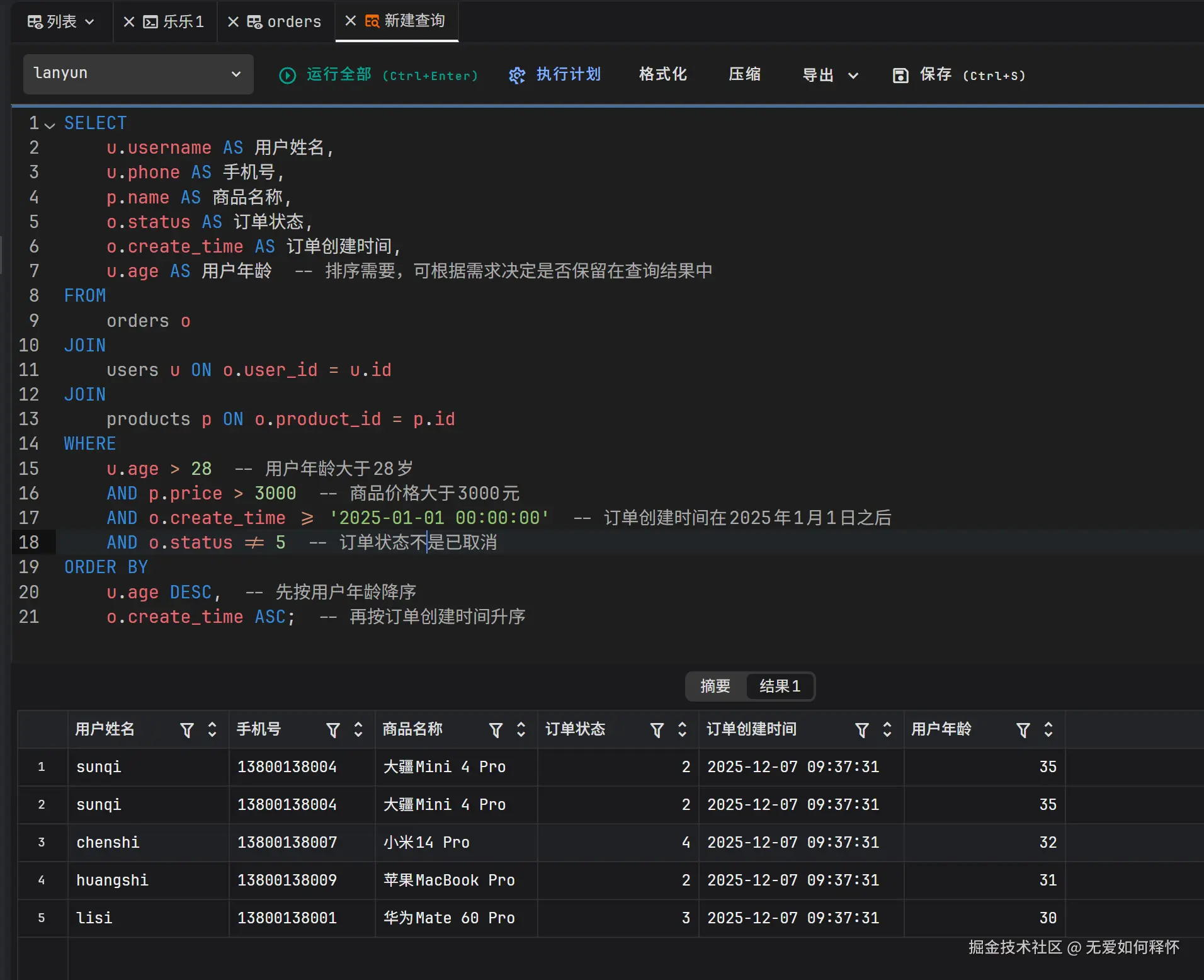This screenshot has height=980, width=1204.
Task: Click the save floppy disk icon
Action: [x=900, y=76]
